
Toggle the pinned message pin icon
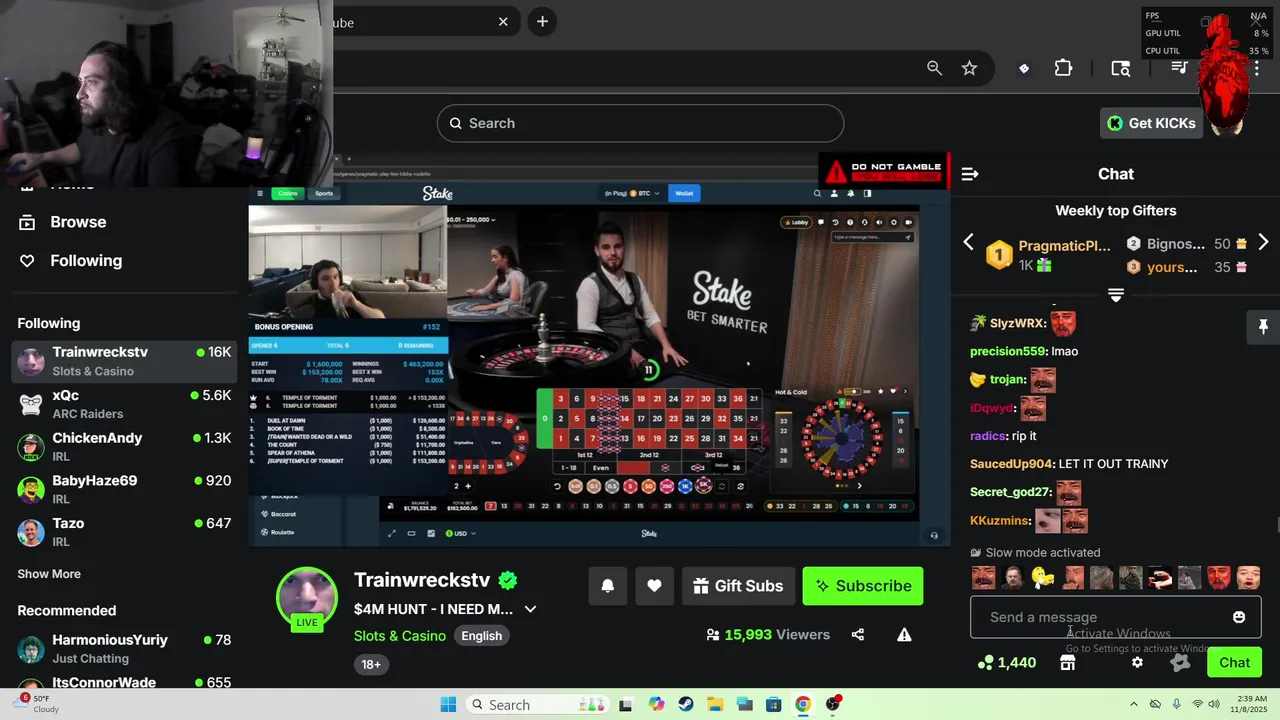[1263, 327]
